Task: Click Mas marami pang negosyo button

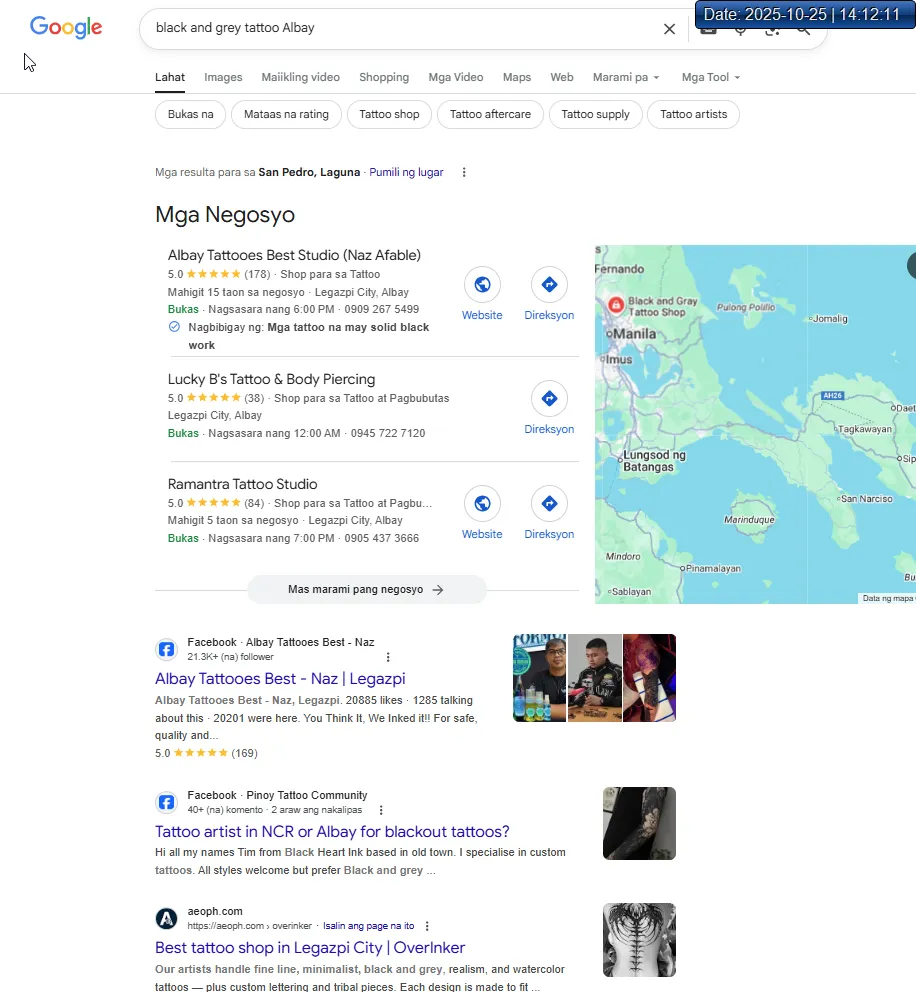Action: [366, 590]
